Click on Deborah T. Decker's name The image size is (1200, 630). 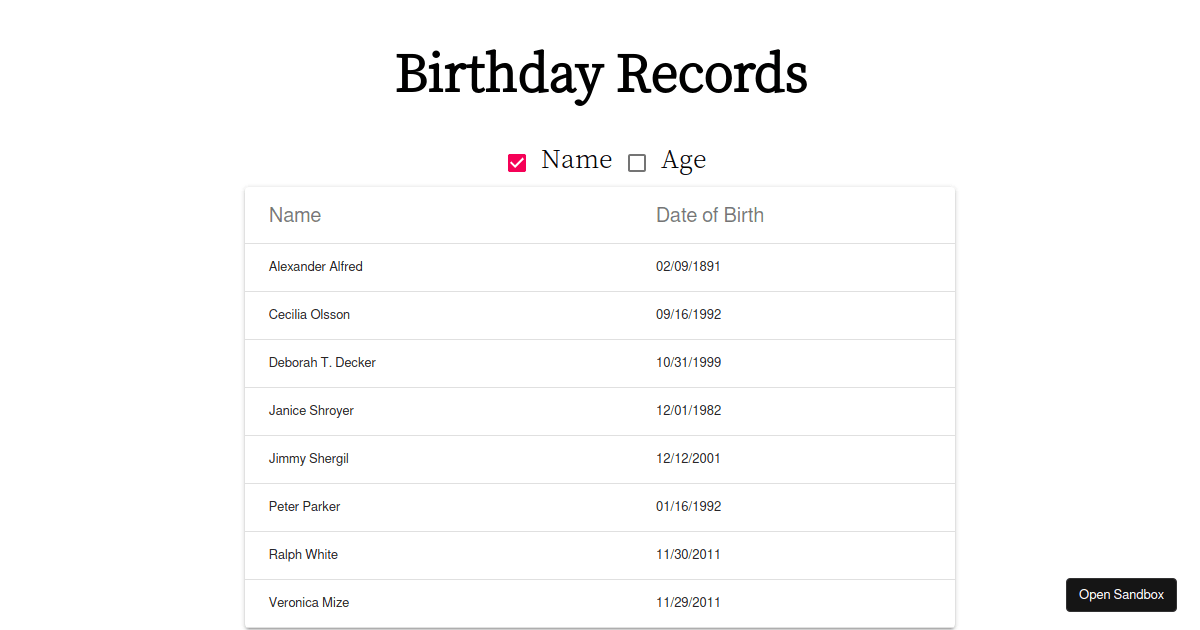coord(322,362)
